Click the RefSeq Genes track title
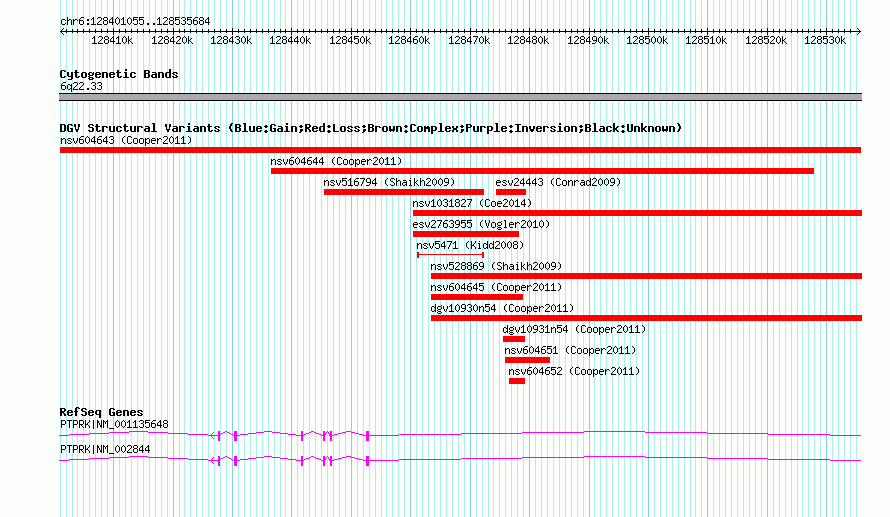This screenshot has width=890, height=517. tap(101, 412)
